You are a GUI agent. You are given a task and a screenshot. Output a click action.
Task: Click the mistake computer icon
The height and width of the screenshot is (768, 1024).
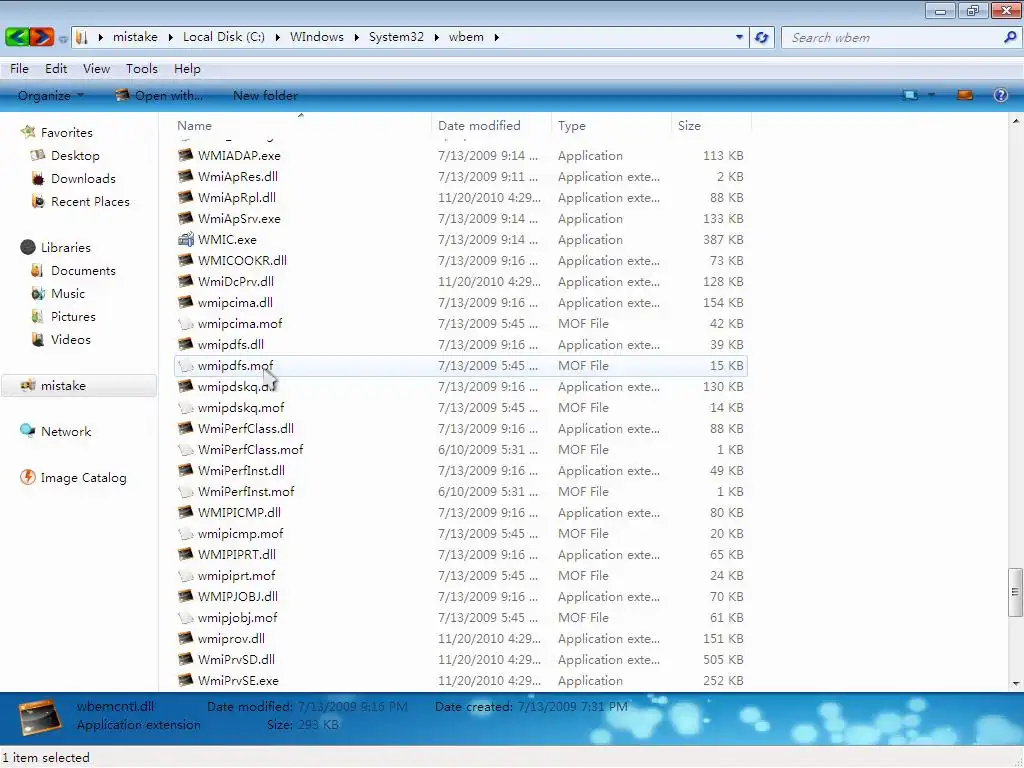[x=28, y=386]
